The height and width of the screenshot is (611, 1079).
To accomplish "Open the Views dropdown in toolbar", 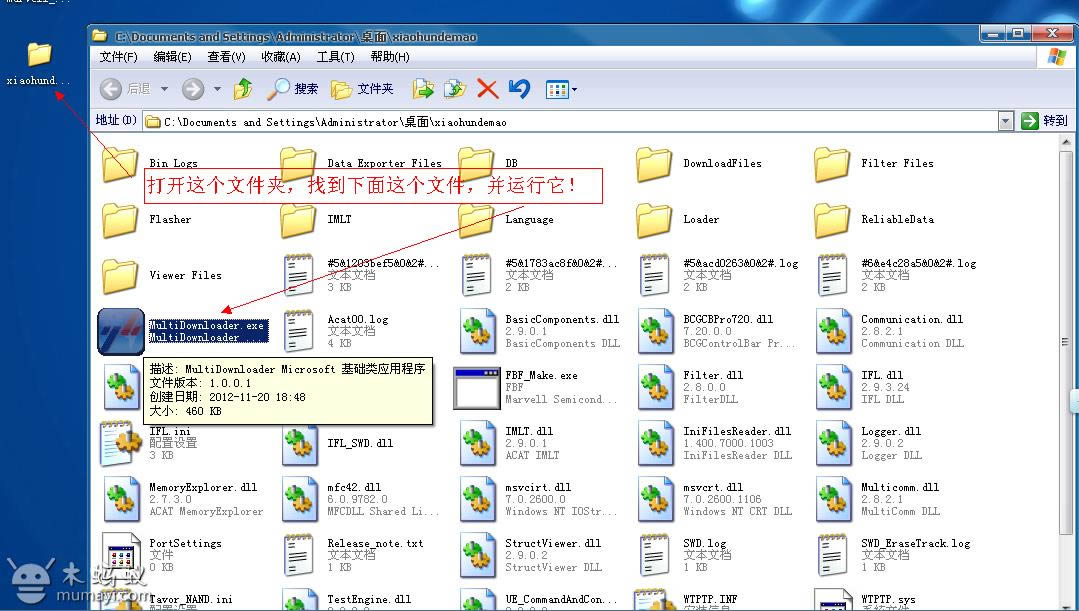I will [x=561, y=89].
